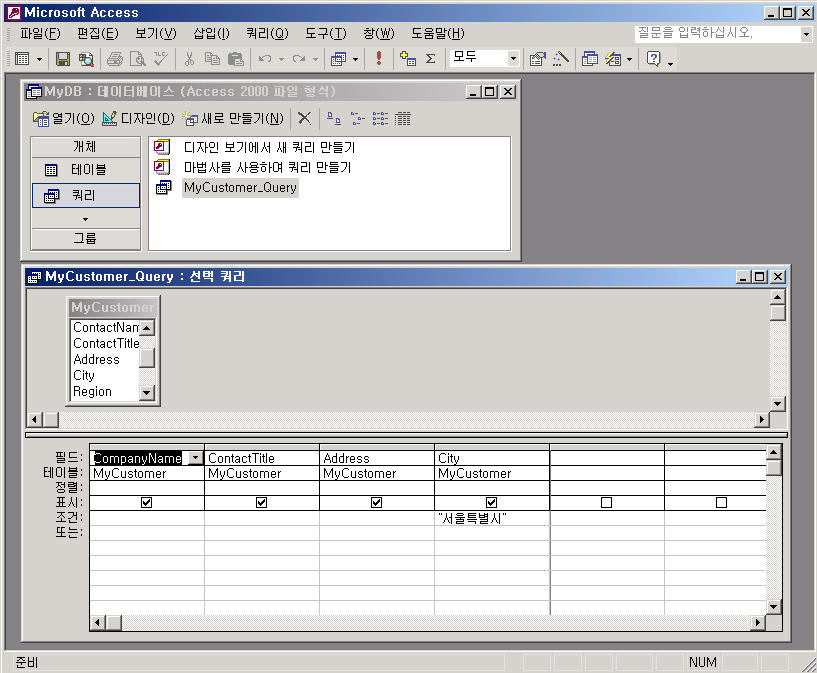Viewport: 817px width, 673px height.
Task: Click the Show Table toolbar icon
Action: pos(407,58)
